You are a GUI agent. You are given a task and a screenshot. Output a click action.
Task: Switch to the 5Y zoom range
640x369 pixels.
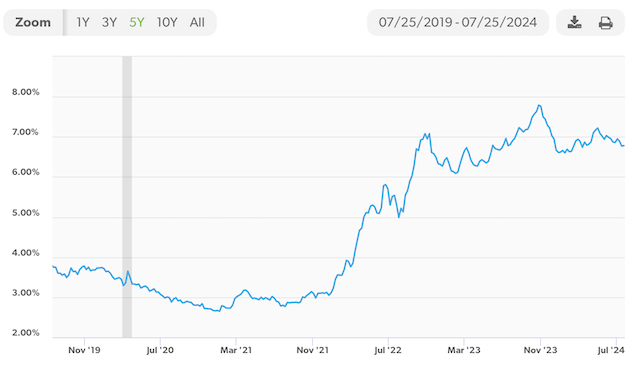pos(137,22)
